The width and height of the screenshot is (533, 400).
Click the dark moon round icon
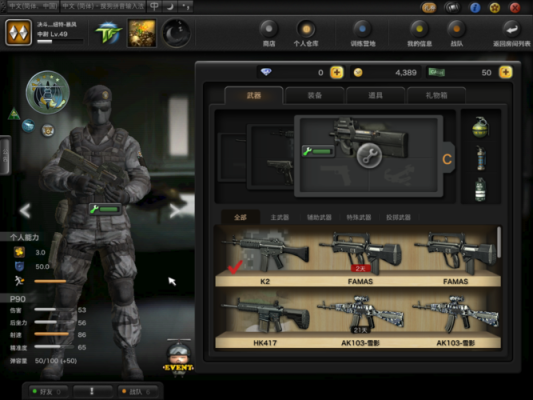(x=176, y=33)
